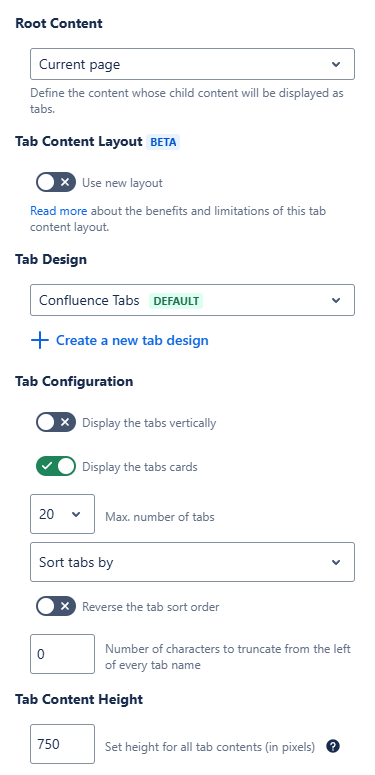Click the Tab Design dropdown chevron arrow

(336, 301)
